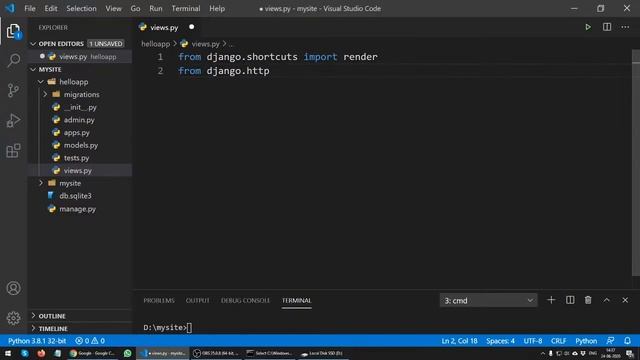The image size is (640, 360).
Task: Change line endings via CRLF
Action: click(558, 341)
